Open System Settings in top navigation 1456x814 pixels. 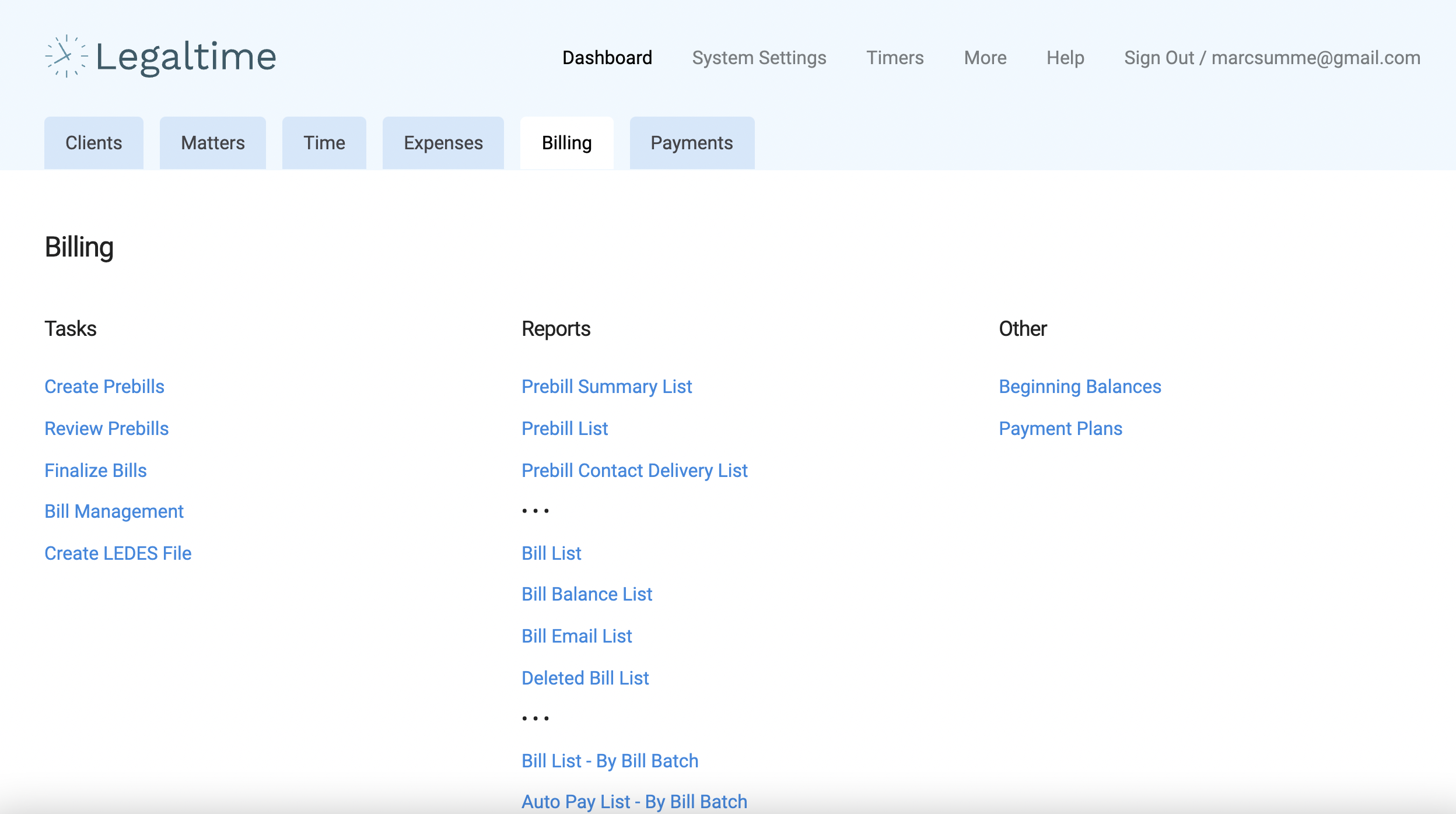(759, 58)
